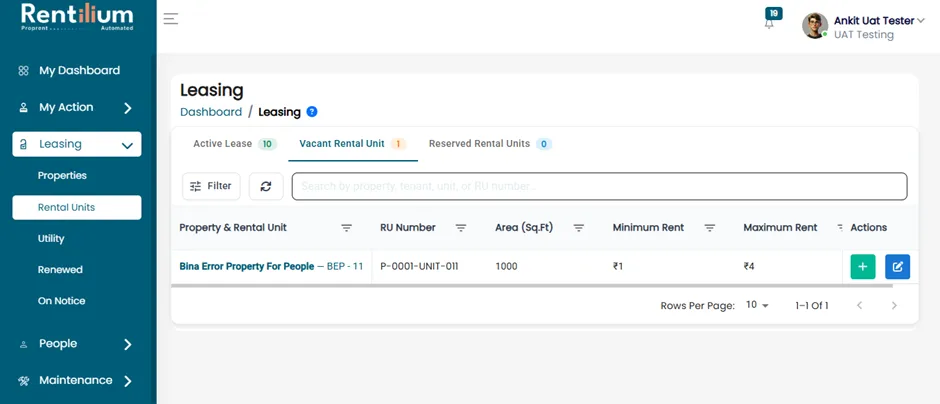Viewport: 940px width, 404px height.
Task: Click the Minimum Rent ₹1 cell
Action: point(617,267)
